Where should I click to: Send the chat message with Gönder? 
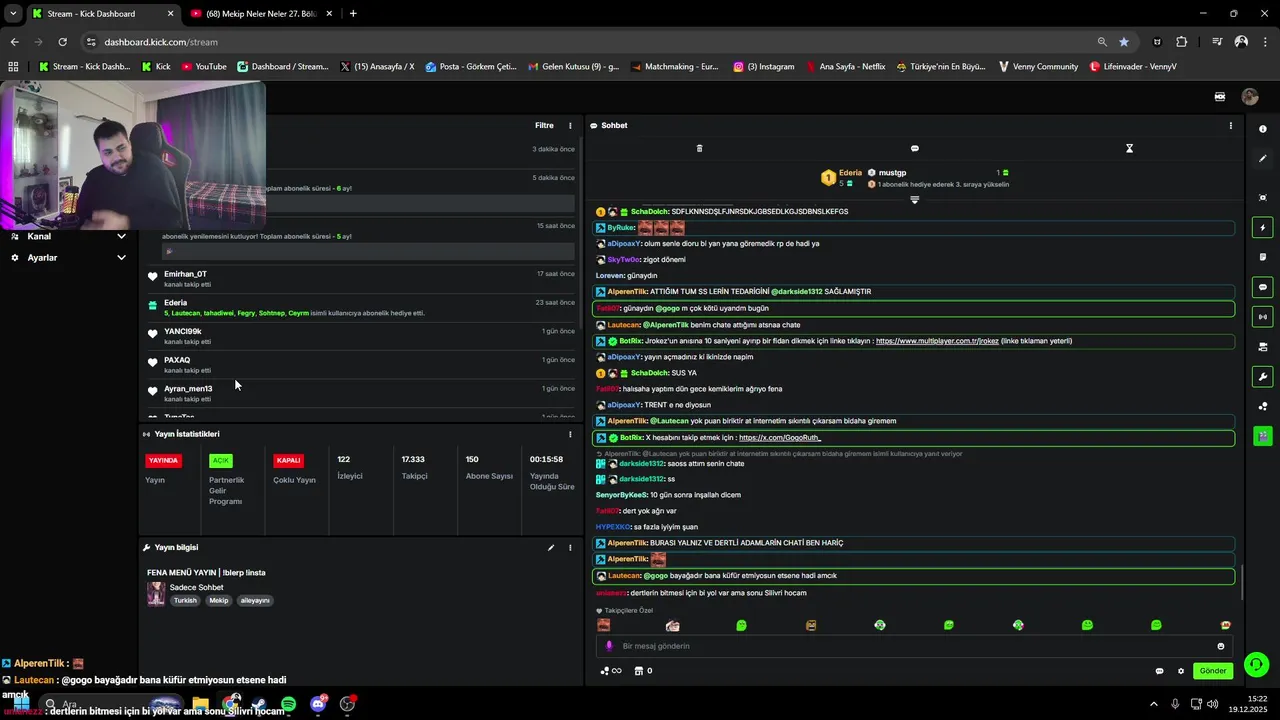point(1213,671)
